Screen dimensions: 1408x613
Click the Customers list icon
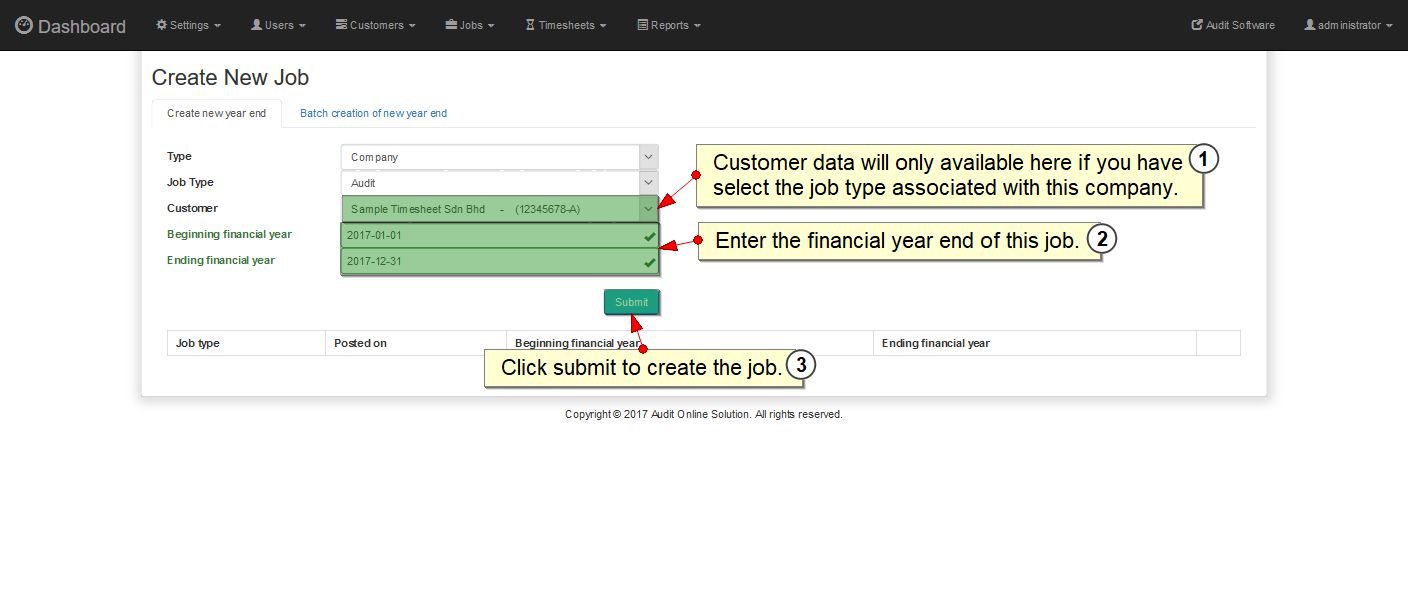point(341,25)
